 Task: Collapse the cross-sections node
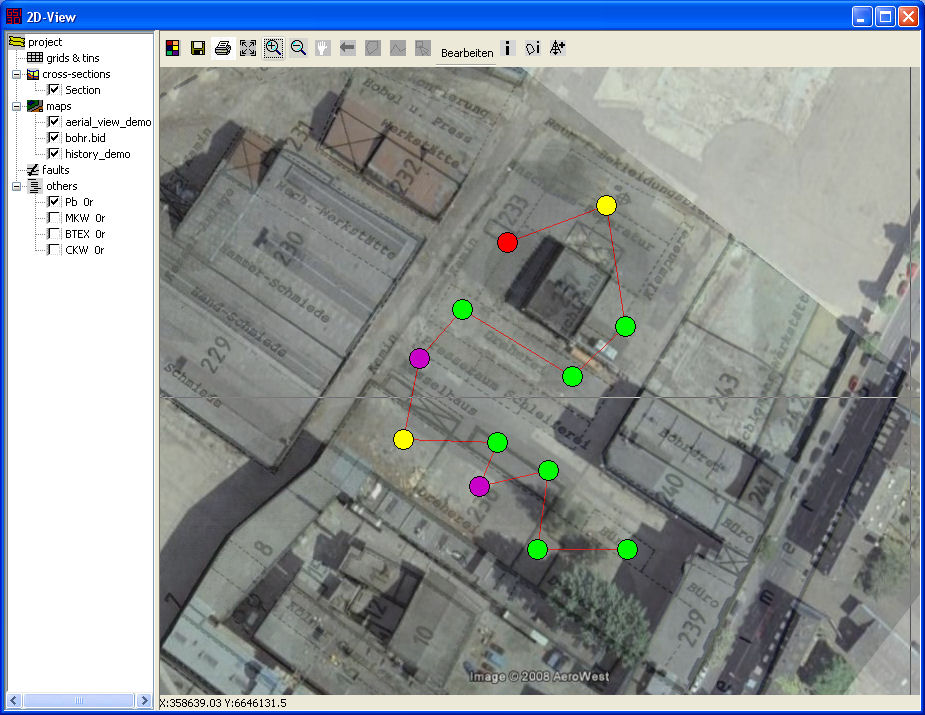point(17,74)
